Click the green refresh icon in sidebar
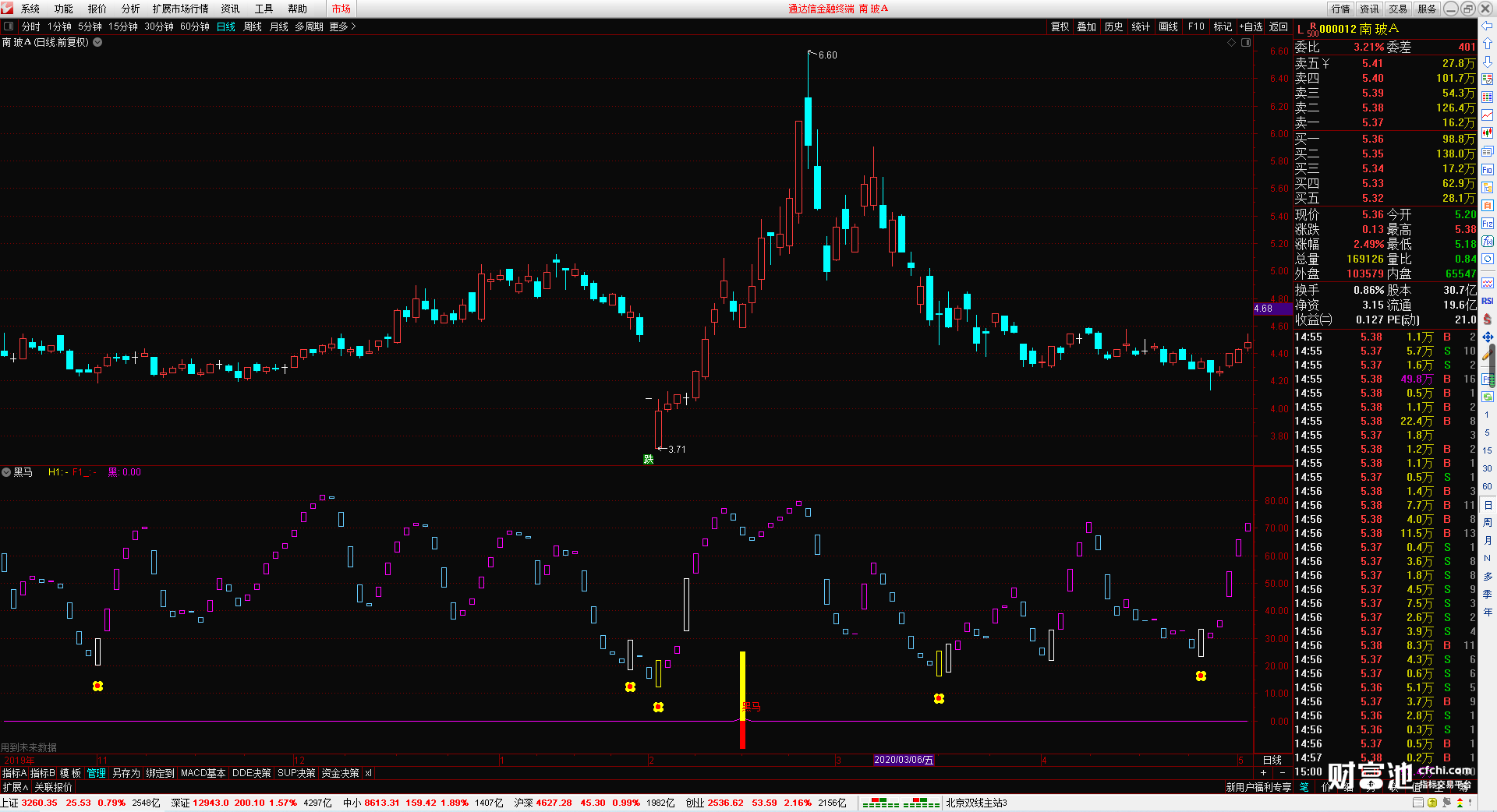Screen dimensions: 1497x812 (1488, 397)
